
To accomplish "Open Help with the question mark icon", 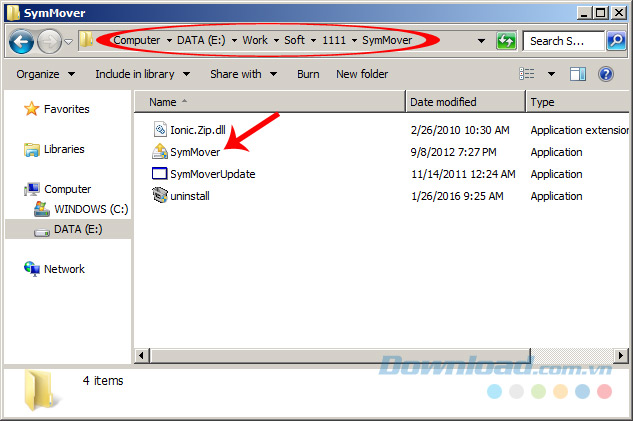I will [606, 74].
